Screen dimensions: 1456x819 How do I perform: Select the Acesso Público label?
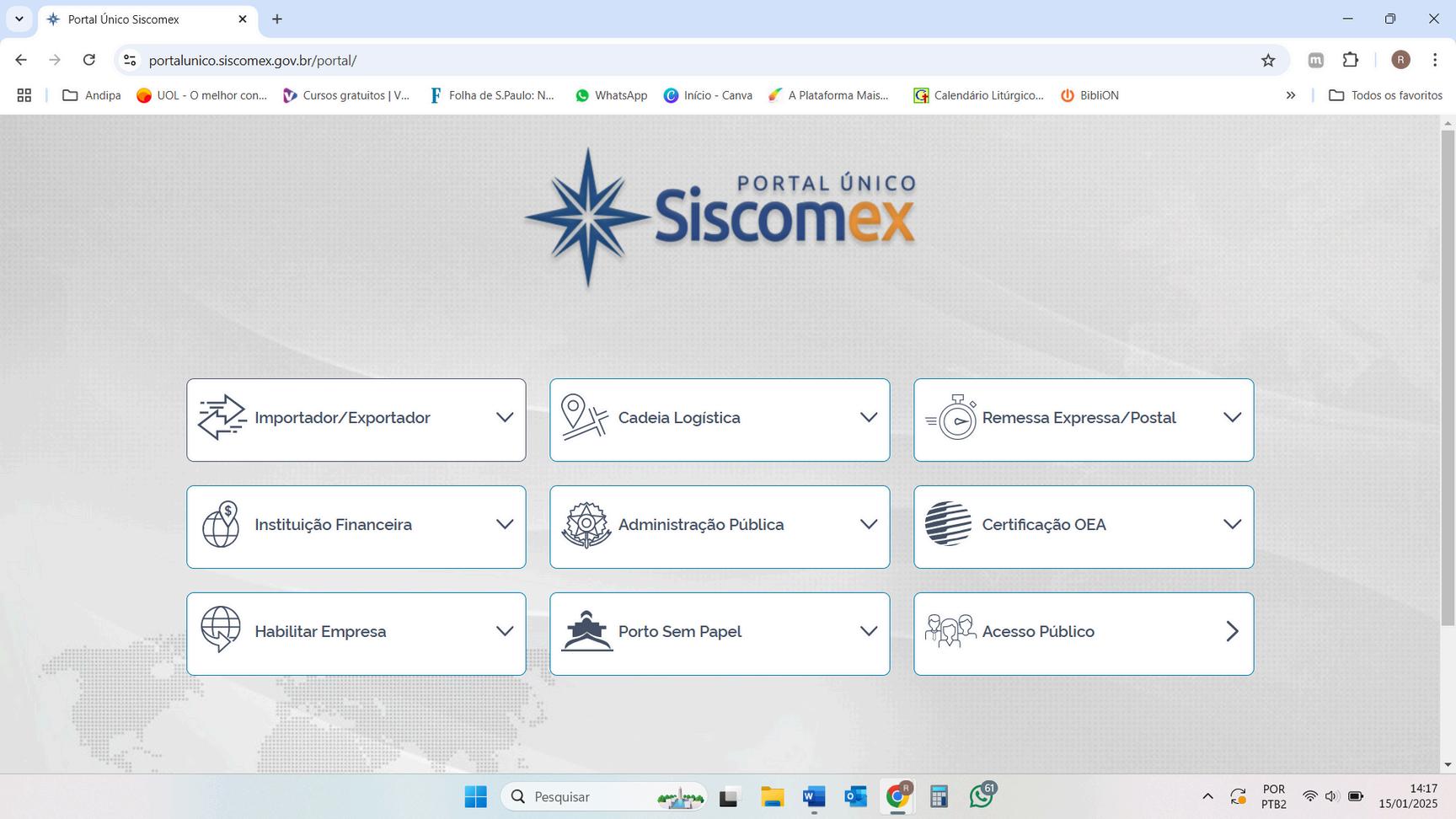click(x=1038, y=632)
